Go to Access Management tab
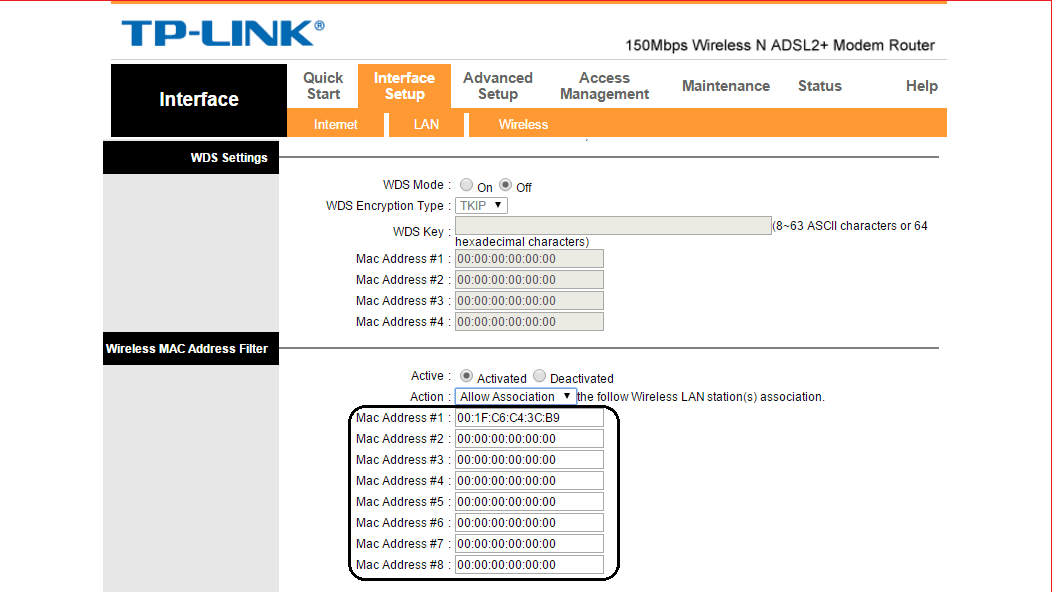 click(604, 86)
